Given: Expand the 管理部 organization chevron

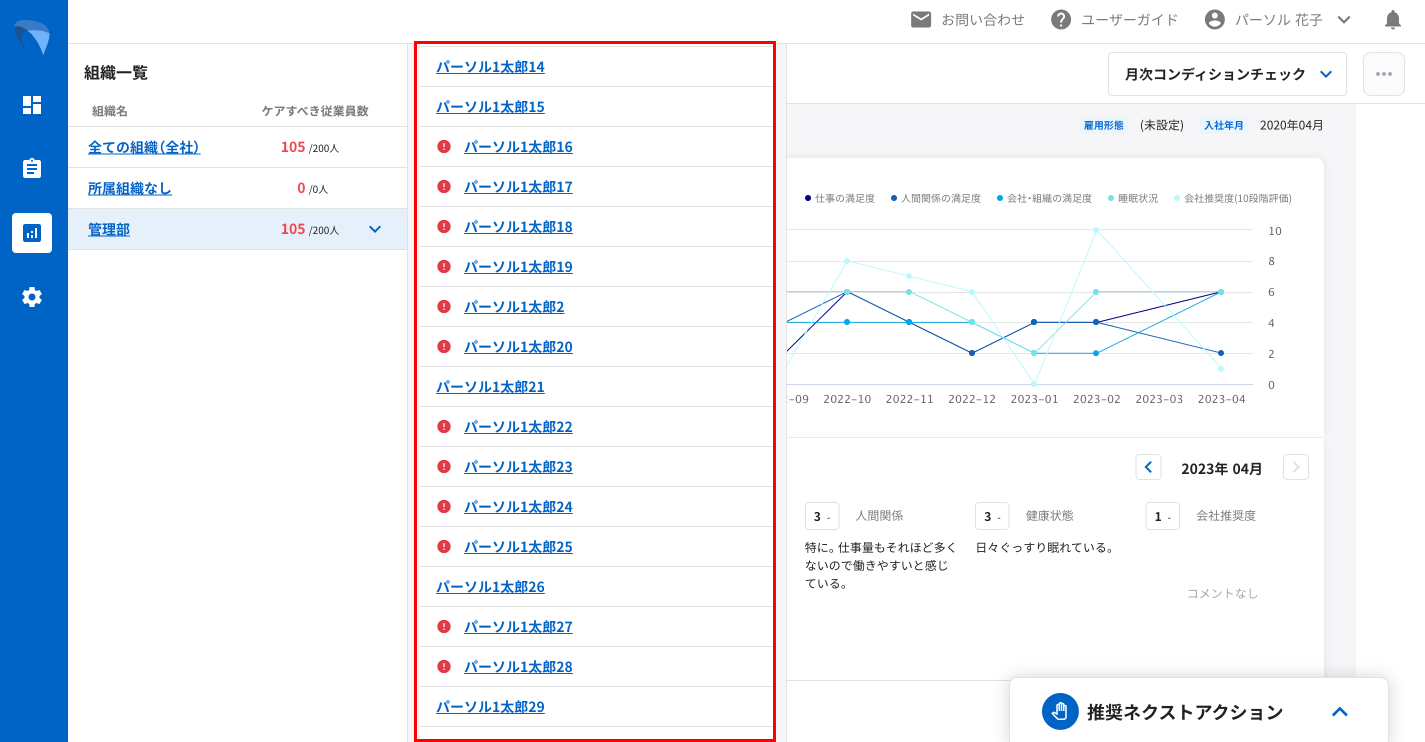Looking at the screenshot, I should (x=375, y=229).
